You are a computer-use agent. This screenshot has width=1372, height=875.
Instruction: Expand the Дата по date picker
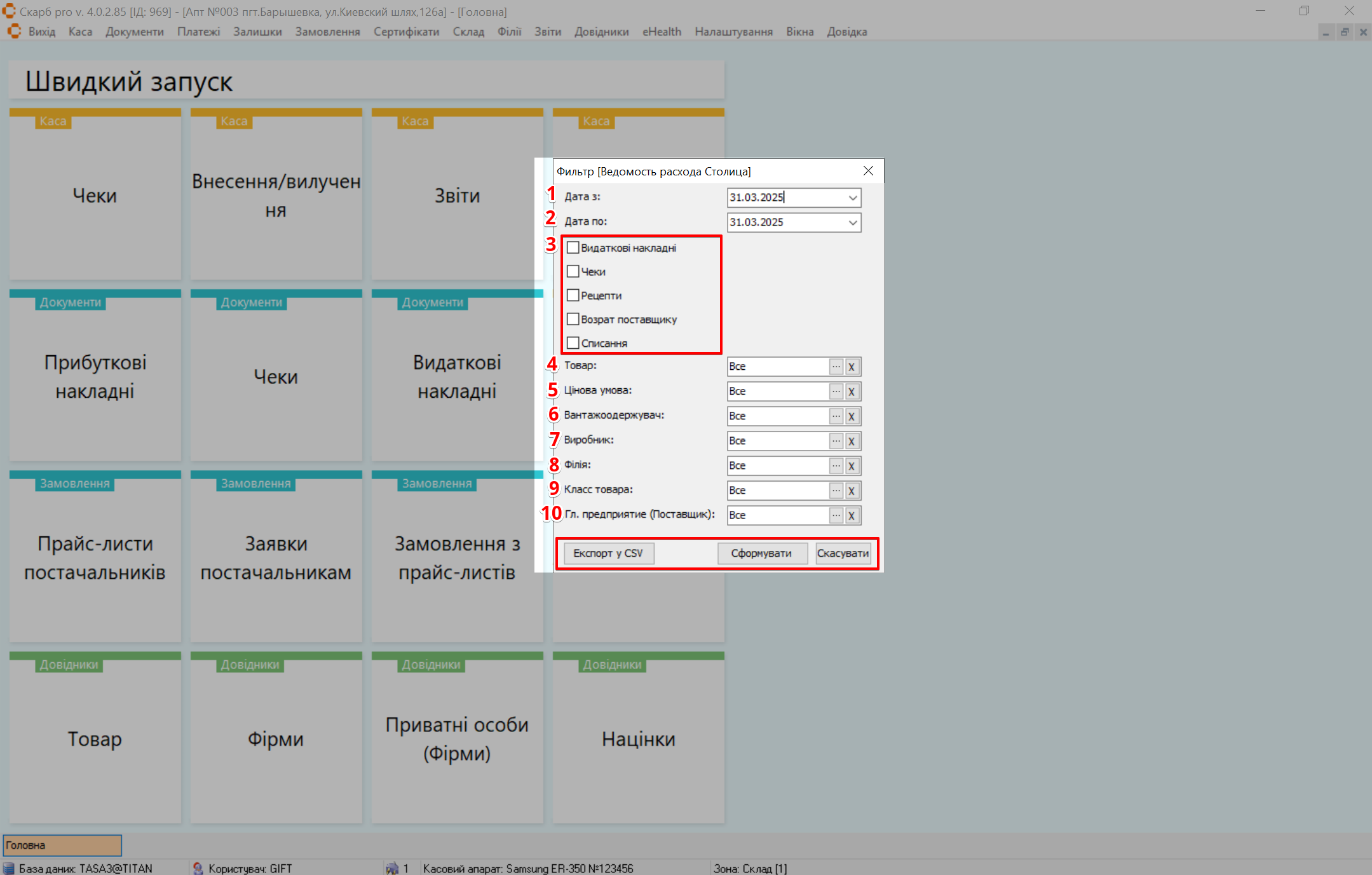pyautogui.click(x=852, y=222)
